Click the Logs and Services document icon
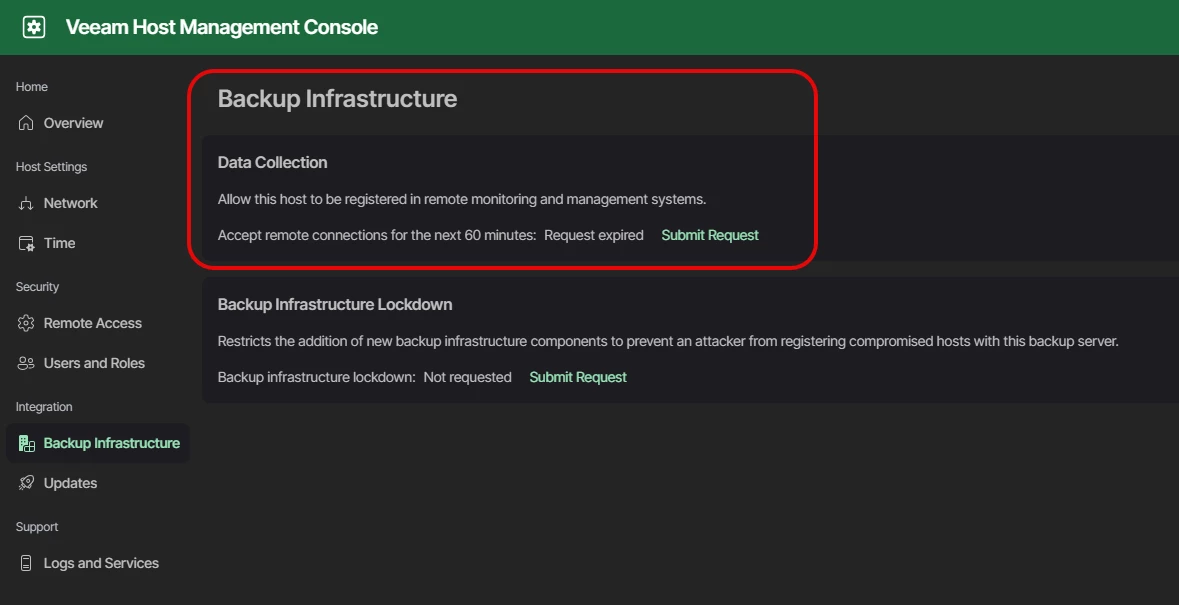Image resolution: width=1179 pixels, height=605 pixels. point(26,563)
